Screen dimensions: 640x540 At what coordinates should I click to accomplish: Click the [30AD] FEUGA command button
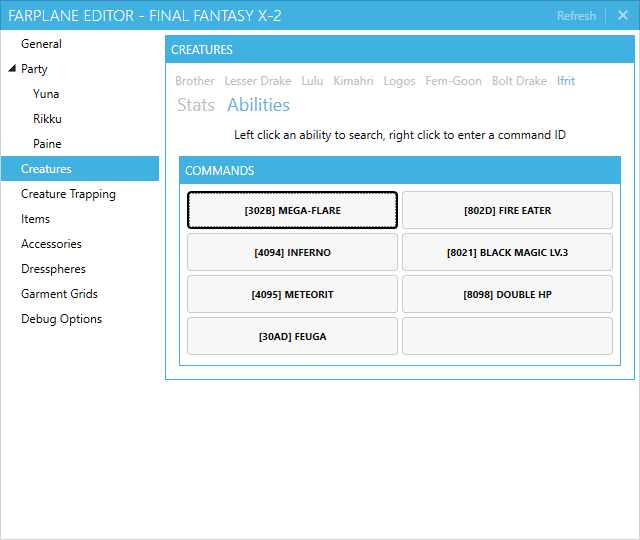[x=292, y=336]
